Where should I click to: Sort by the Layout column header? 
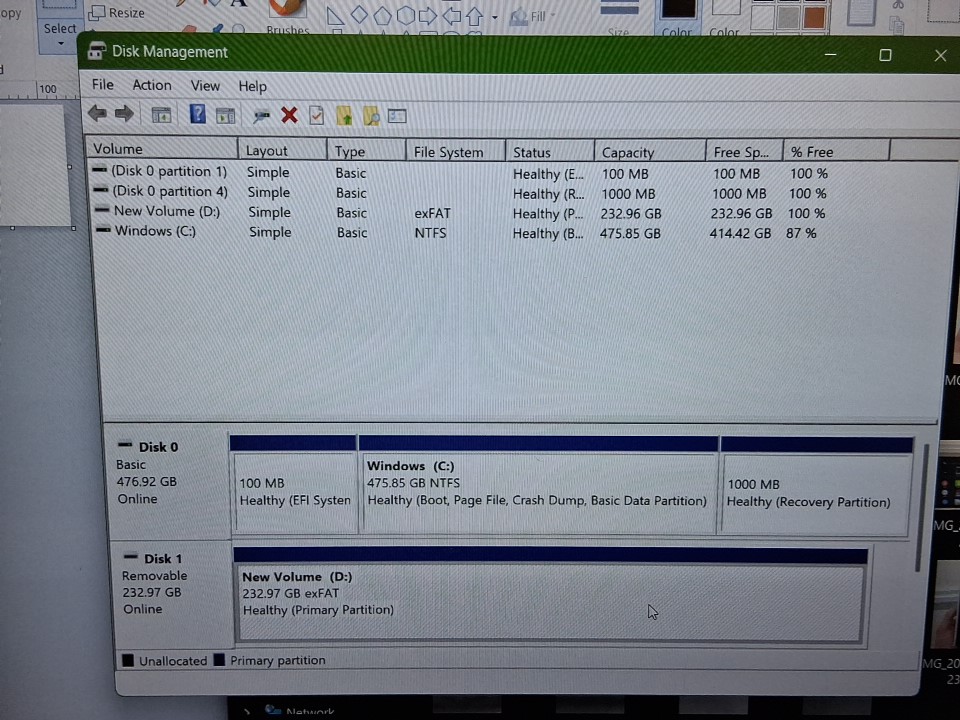coord(282,150)
